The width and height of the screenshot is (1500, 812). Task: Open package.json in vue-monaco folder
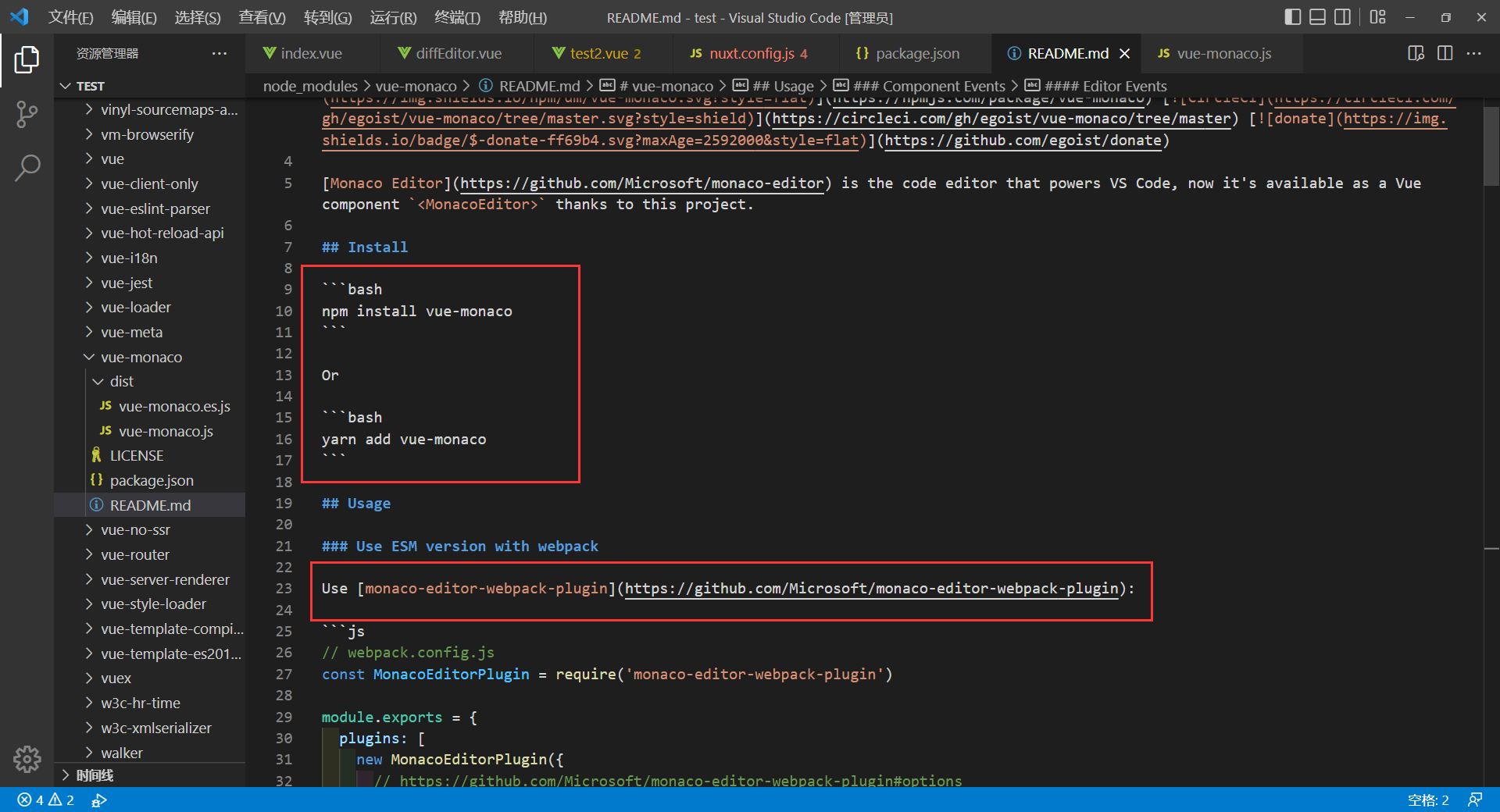[152, 480]
